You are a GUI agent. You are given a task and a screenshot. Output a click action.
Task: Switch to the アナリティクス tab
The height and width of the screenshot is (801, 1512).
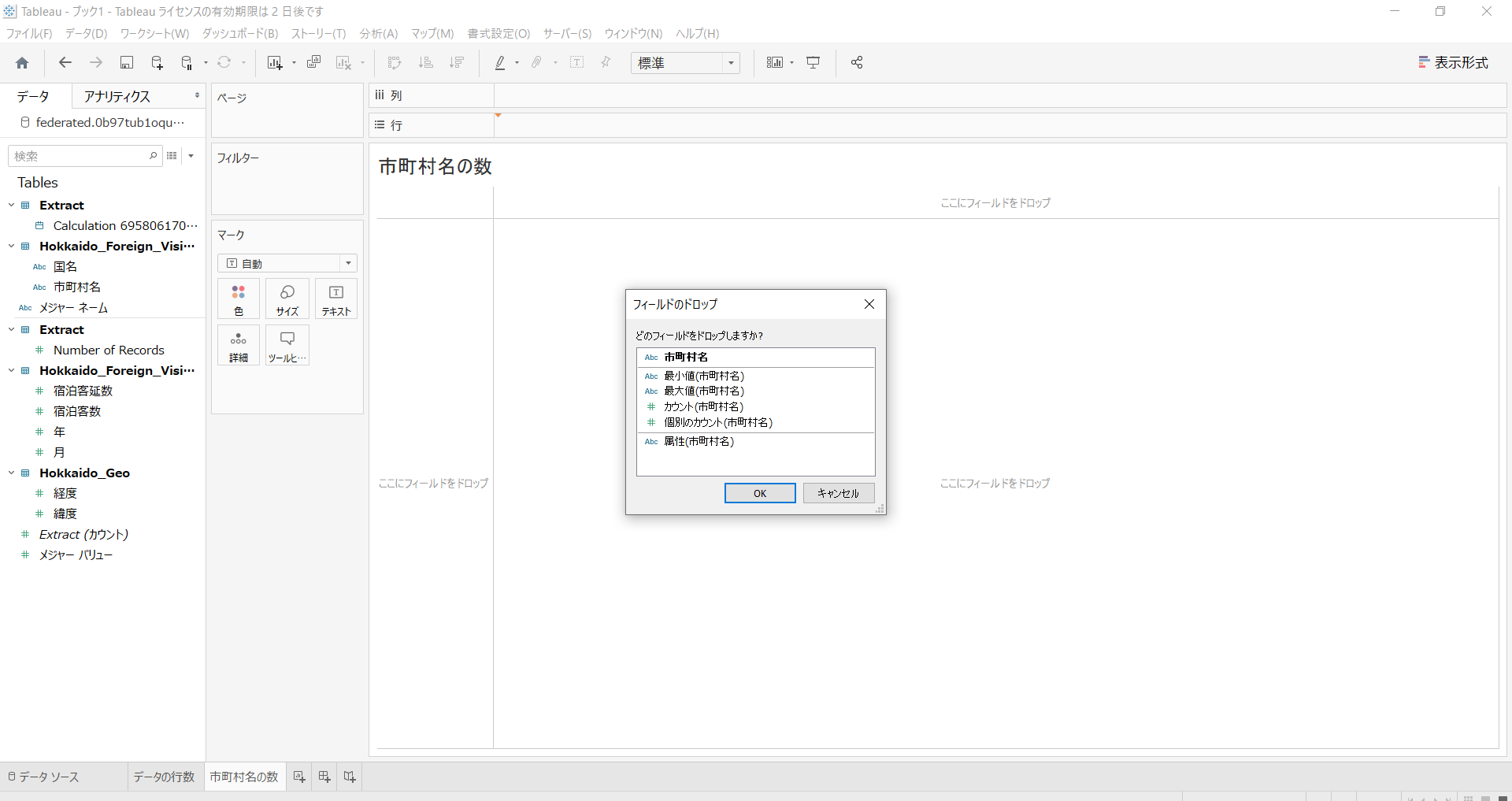(x=117, y=96)
